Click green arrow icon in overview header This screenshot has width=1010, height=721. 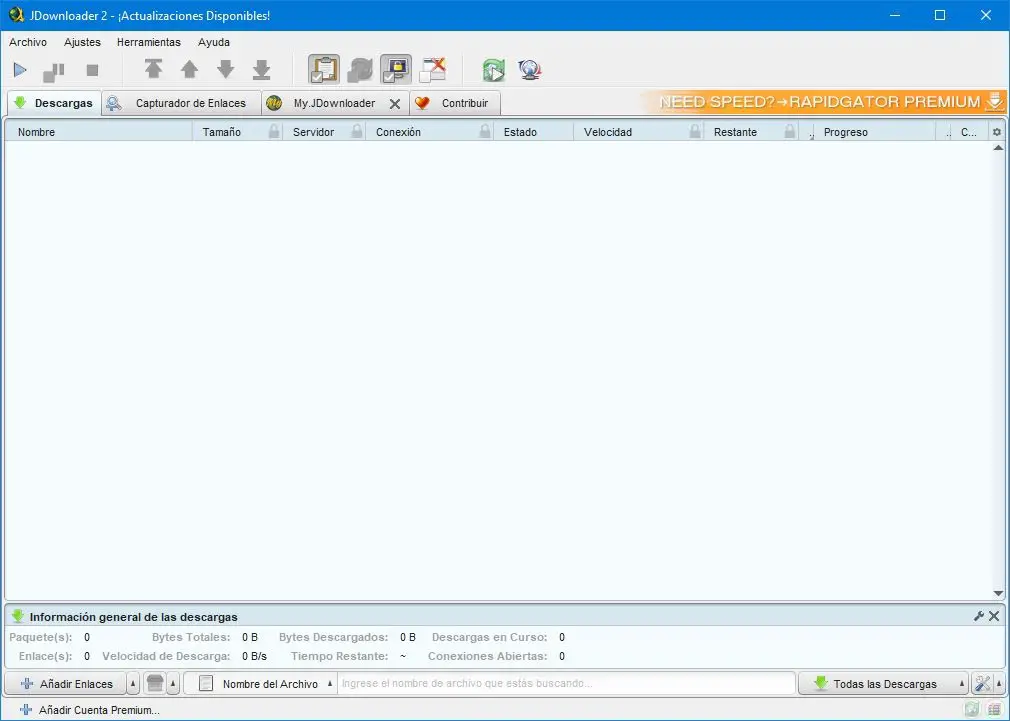click(x=17, y=616)
